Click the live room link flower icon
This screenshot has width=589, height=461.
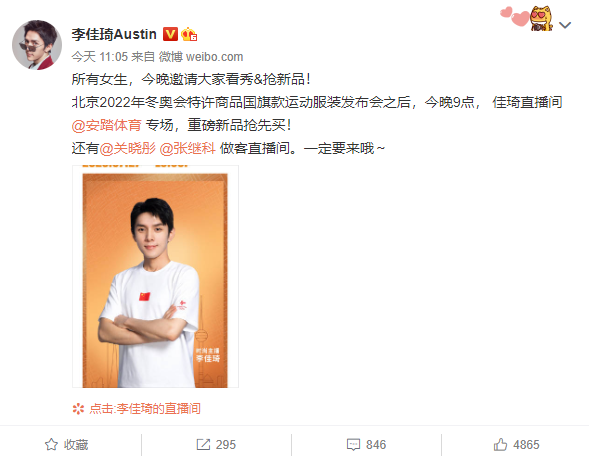pos(78,408)
